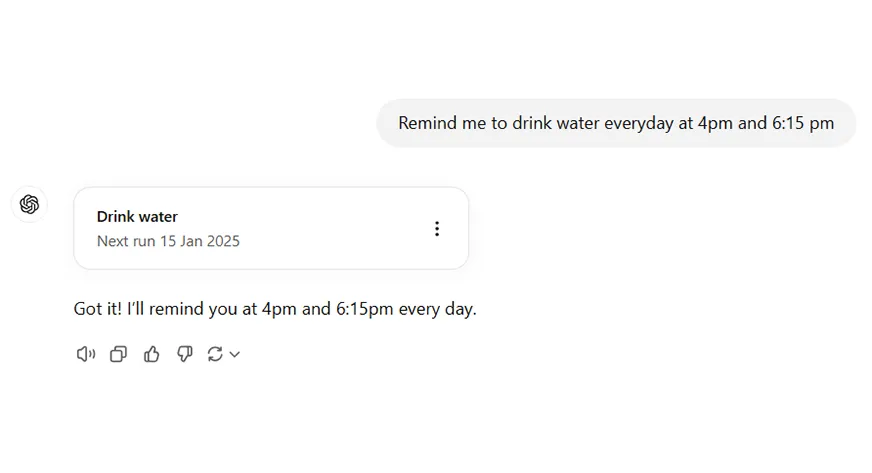Click "drink water everyday" in the user bubble
Screen dimensions: 872x473
(x=593, y=123)
